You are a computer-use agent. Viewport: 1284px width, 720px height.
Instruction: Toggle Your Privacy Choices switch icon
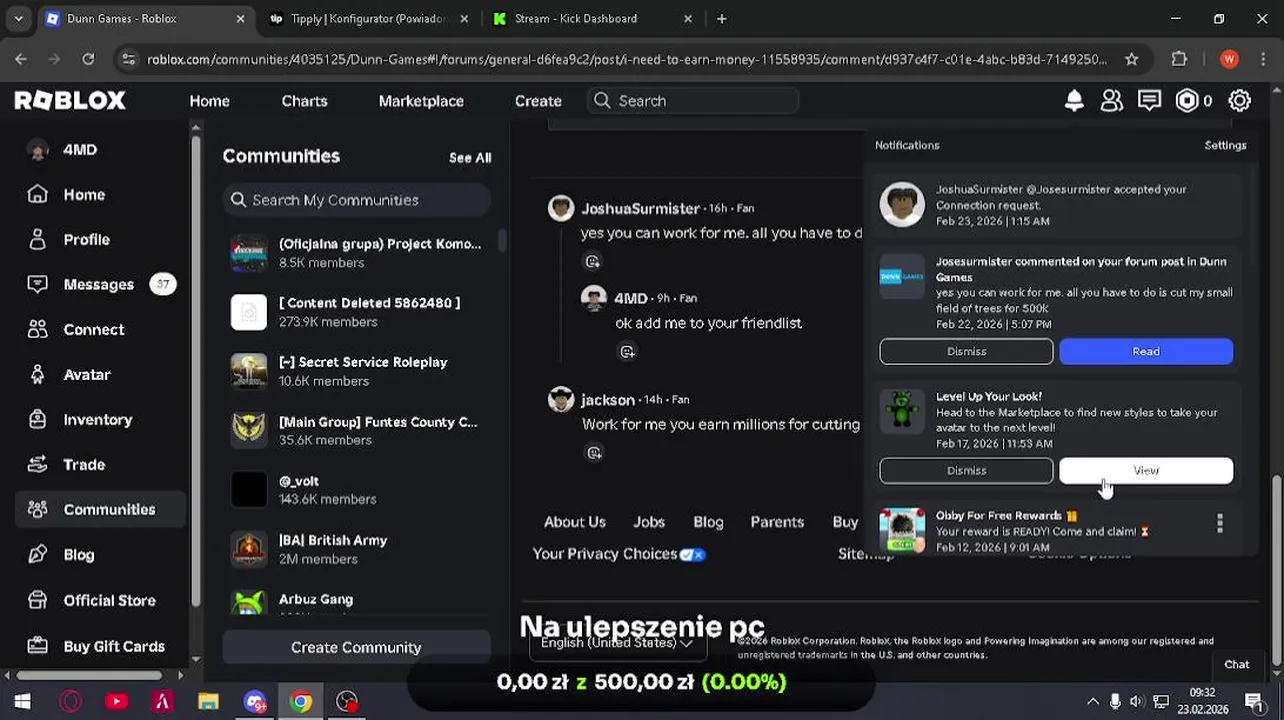(692, 554)
